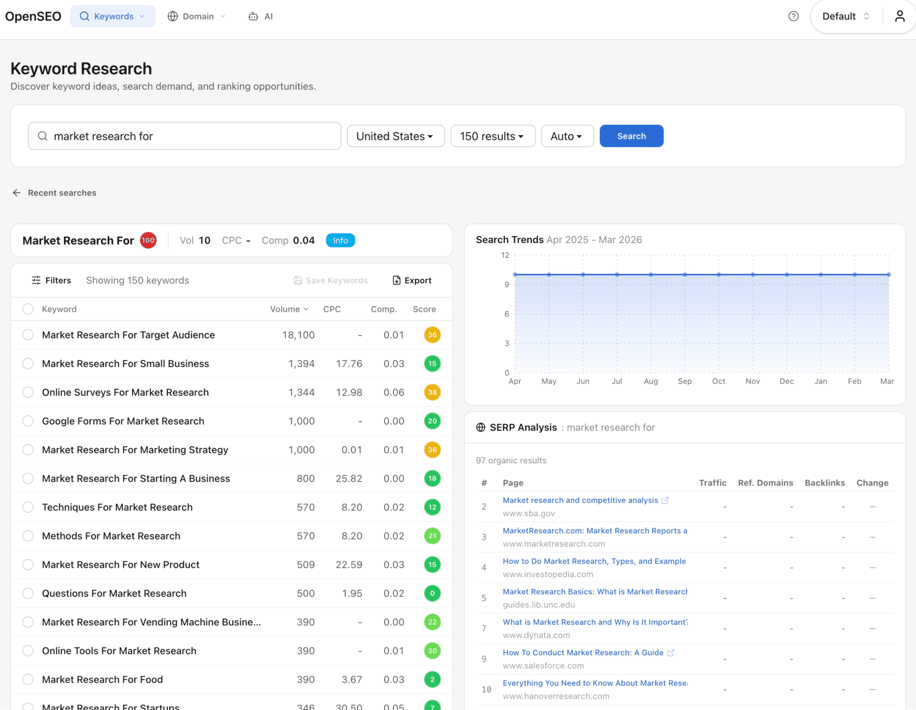Screen dimensions: 916x710
Task: Click the blue Info badge
Action: pos(340,240)
